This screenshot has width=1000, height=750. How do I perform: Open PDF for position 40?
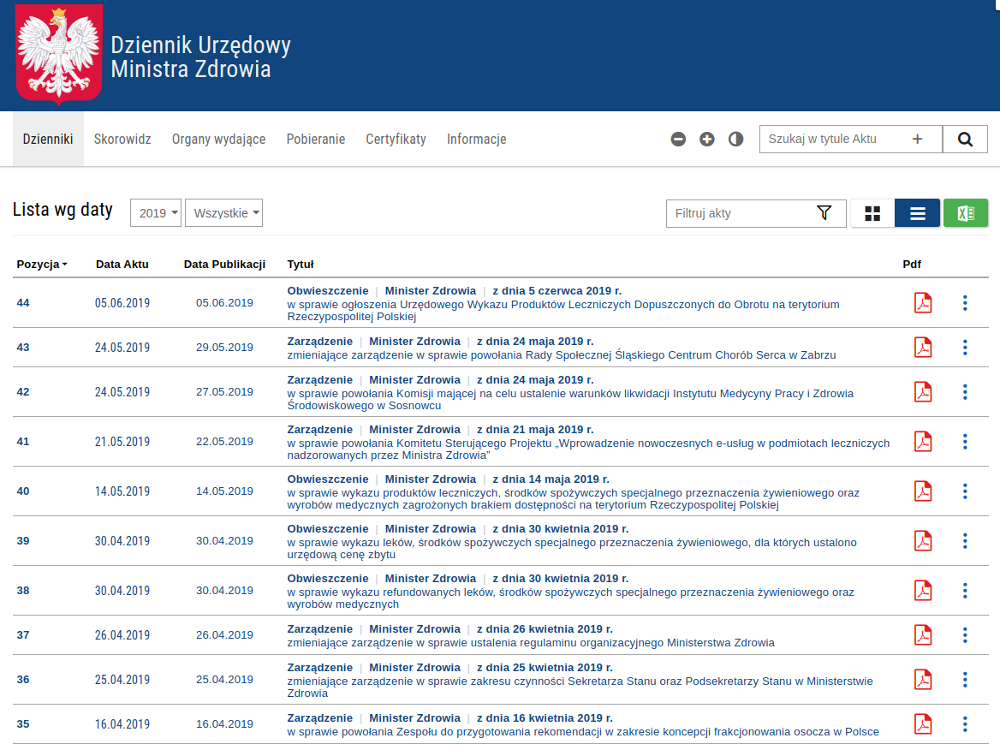pos(922,491)
